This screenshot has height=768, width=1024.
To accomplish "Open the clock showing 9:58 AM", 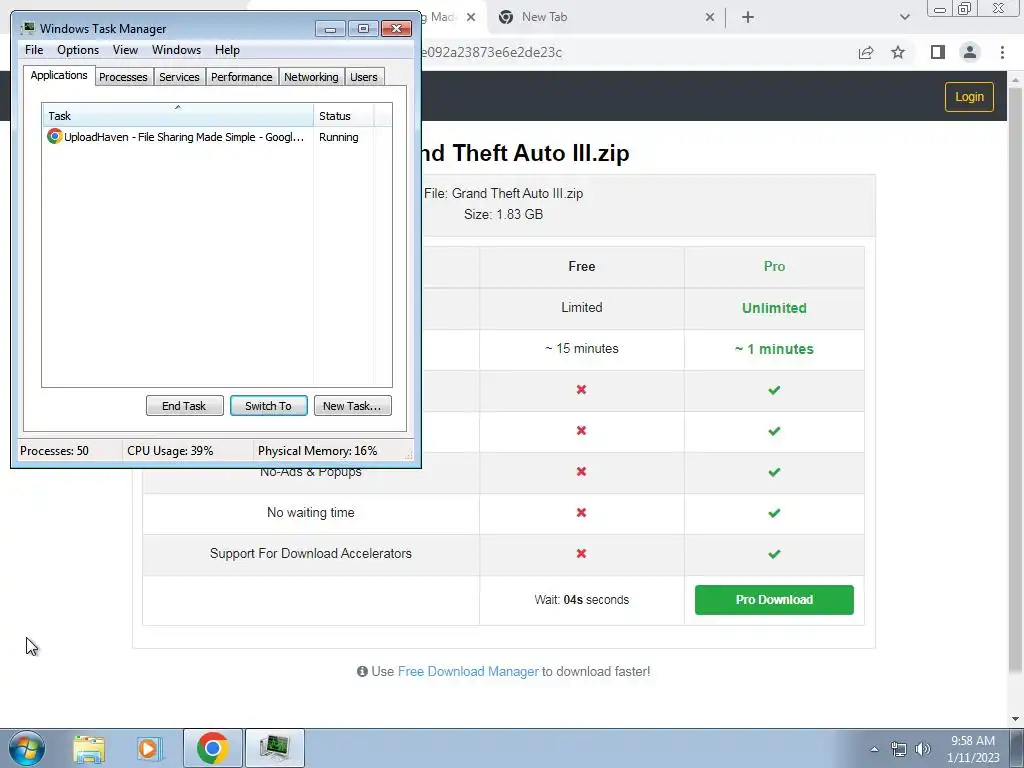I will click(973, 748).
